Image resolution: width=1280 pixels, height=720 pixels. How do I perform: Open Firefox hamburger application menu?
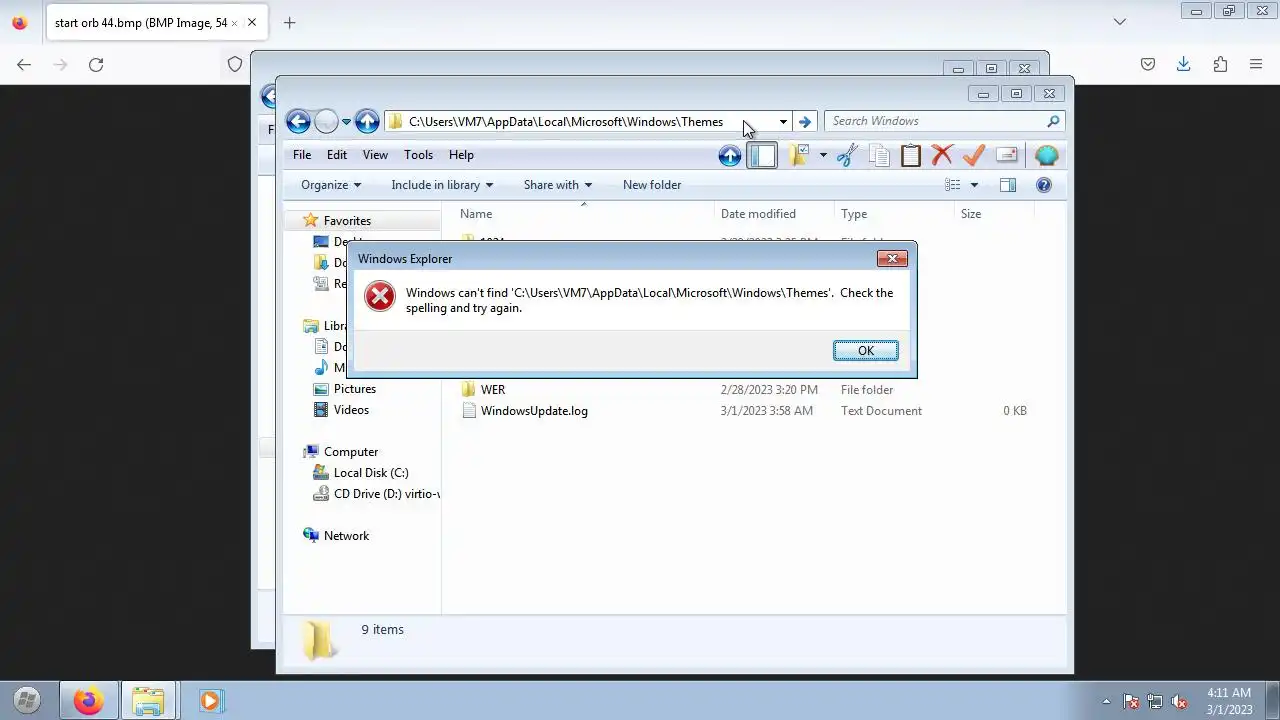[x=1256, y=64]
